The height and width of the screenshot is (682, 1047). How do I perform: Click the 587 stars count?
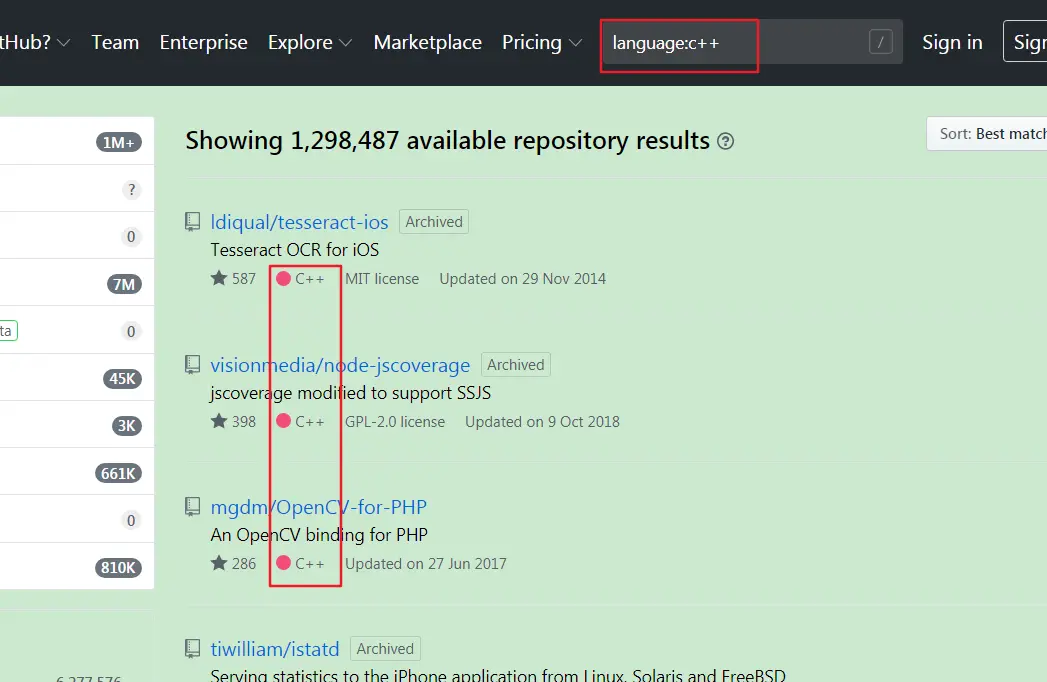point(244,279)
